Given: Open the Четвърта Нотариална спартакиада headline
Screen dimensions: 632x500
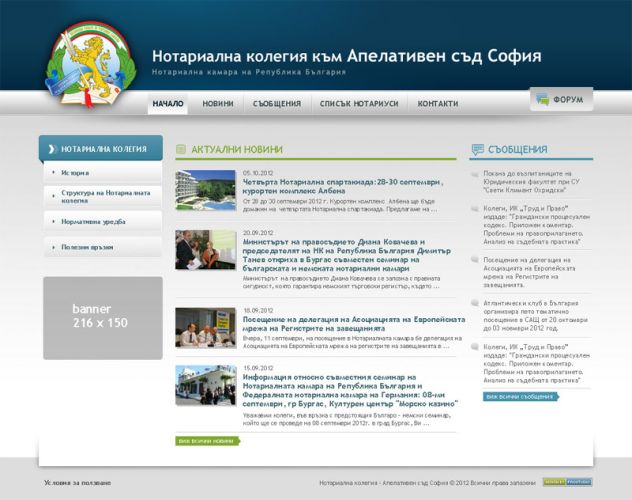Looking at the screenshot, I should [343, 186].
